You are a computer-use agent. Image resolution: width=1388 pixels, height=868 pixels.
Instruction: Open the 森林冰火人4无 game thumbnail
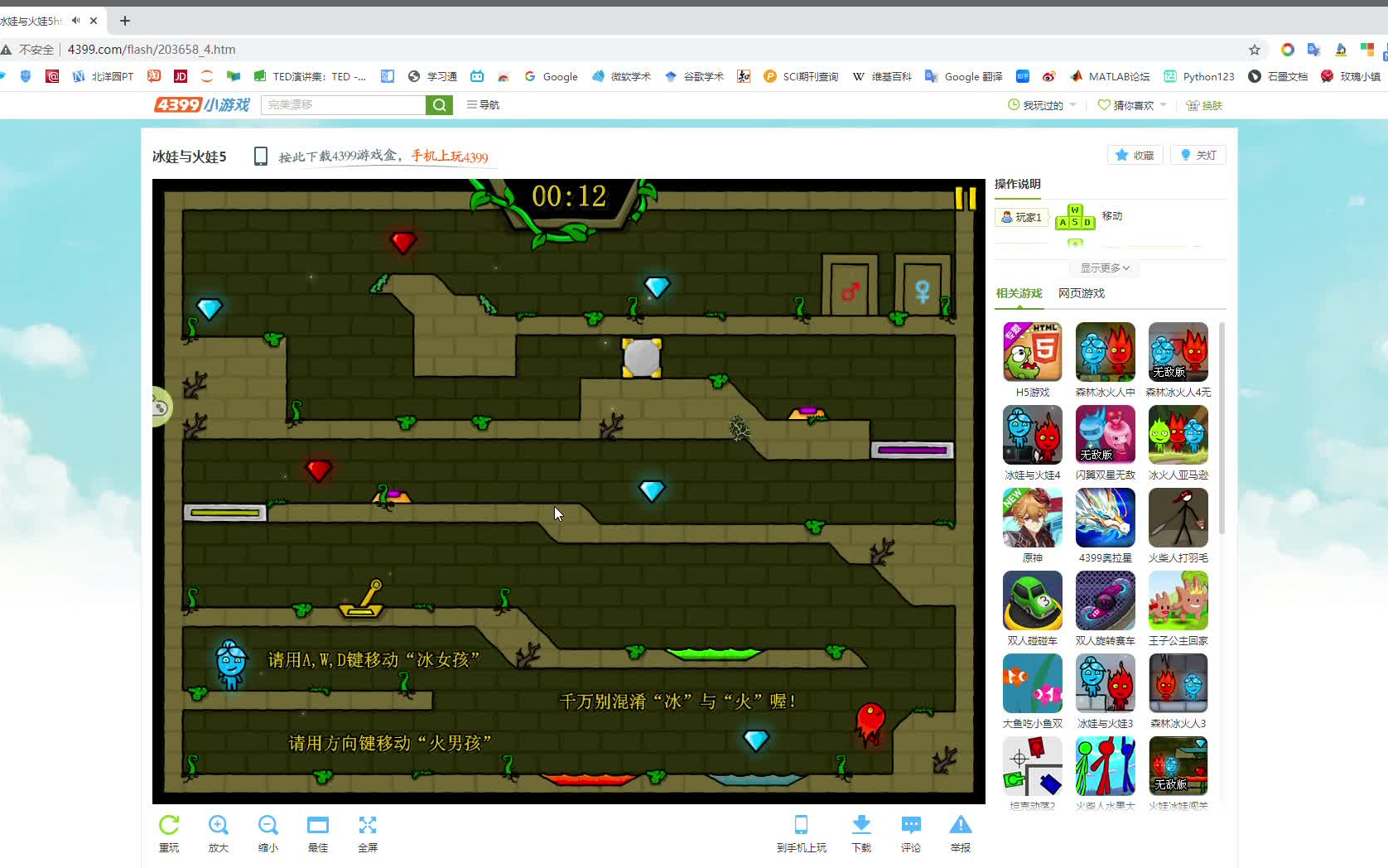1178,352
